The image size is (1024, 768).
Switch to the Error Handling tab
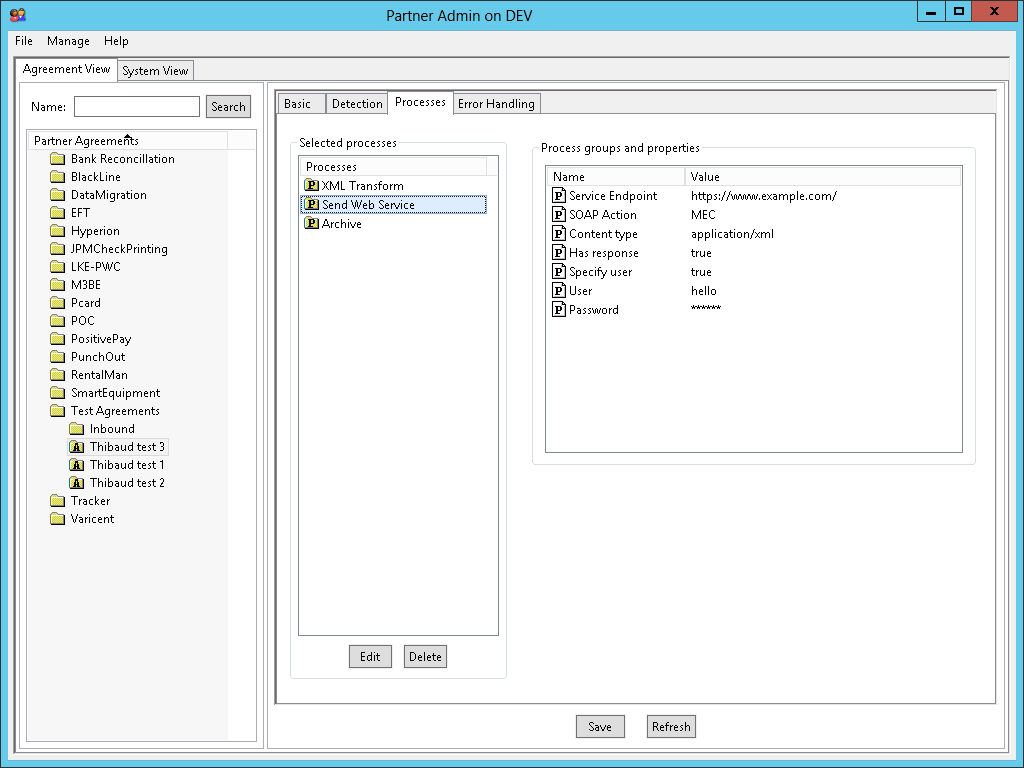496,104
